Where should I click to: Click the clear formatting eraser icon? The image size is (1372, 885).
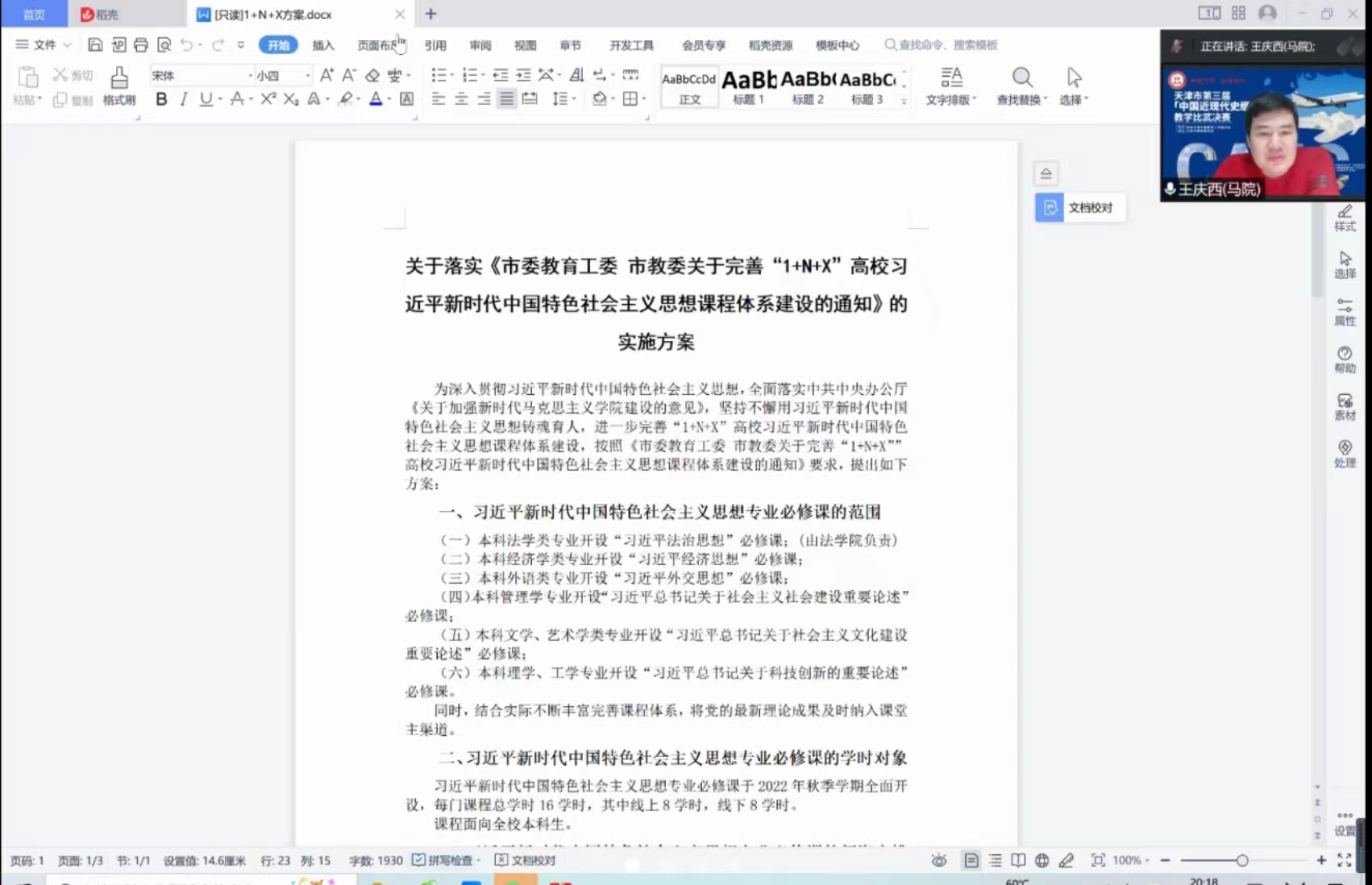click(x=372, y=76)
